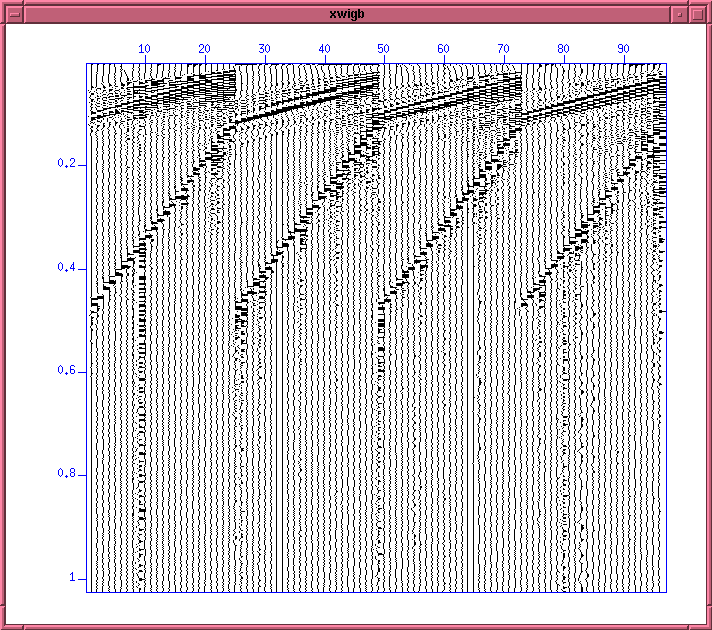This screenshot has width=712, height=630.
Task: Click the trace axis label 10
Action: (145, 48)
